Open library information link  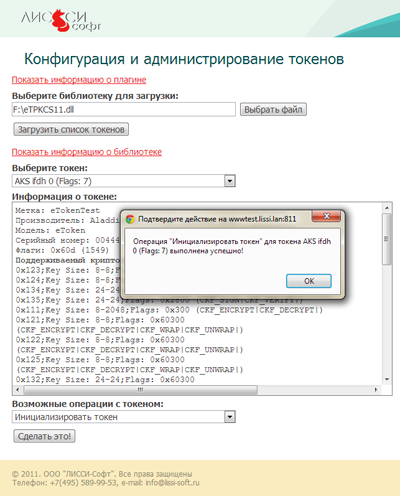[87, 152]
